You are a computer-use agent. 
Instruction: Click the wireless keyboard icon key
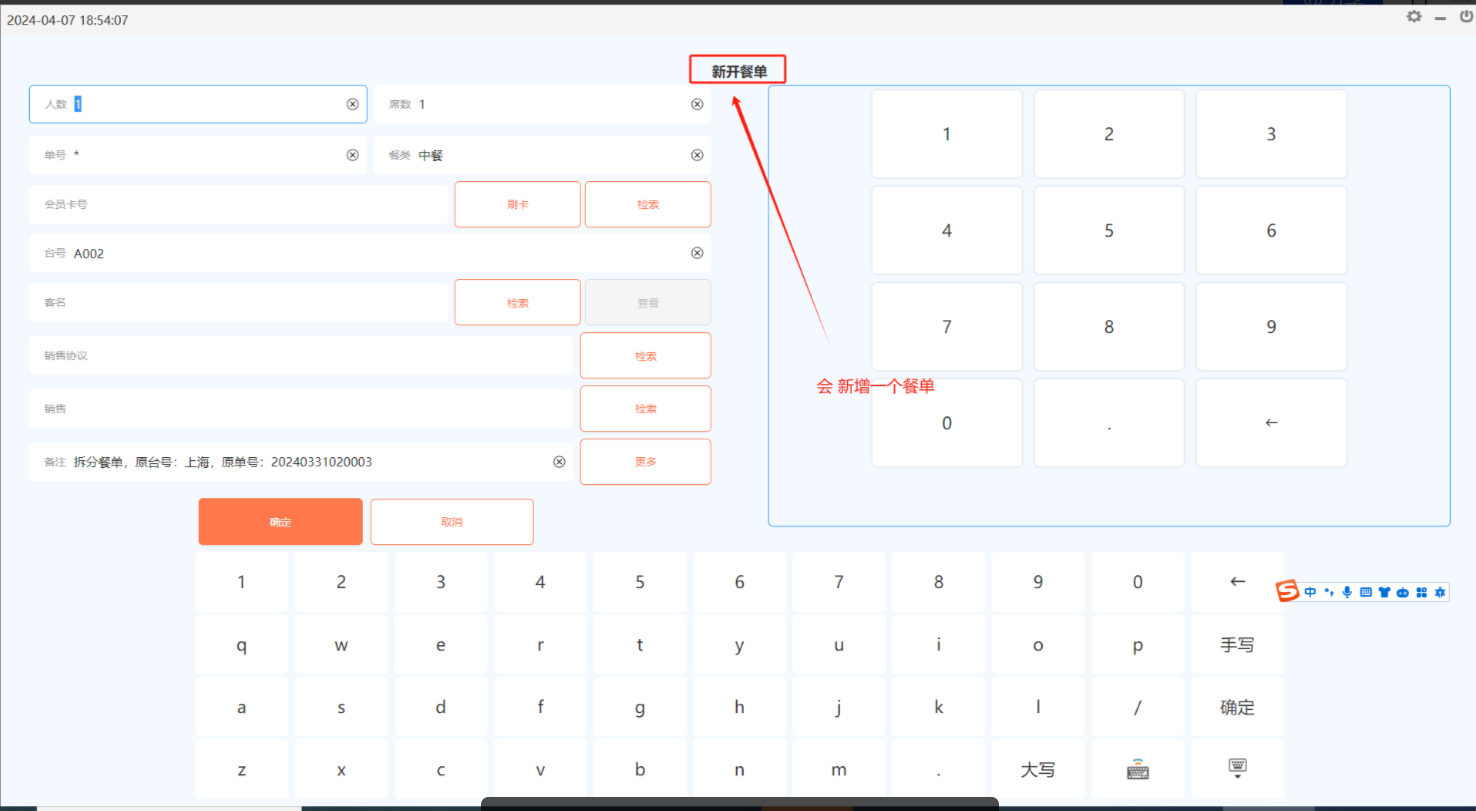click(1137, 770)
